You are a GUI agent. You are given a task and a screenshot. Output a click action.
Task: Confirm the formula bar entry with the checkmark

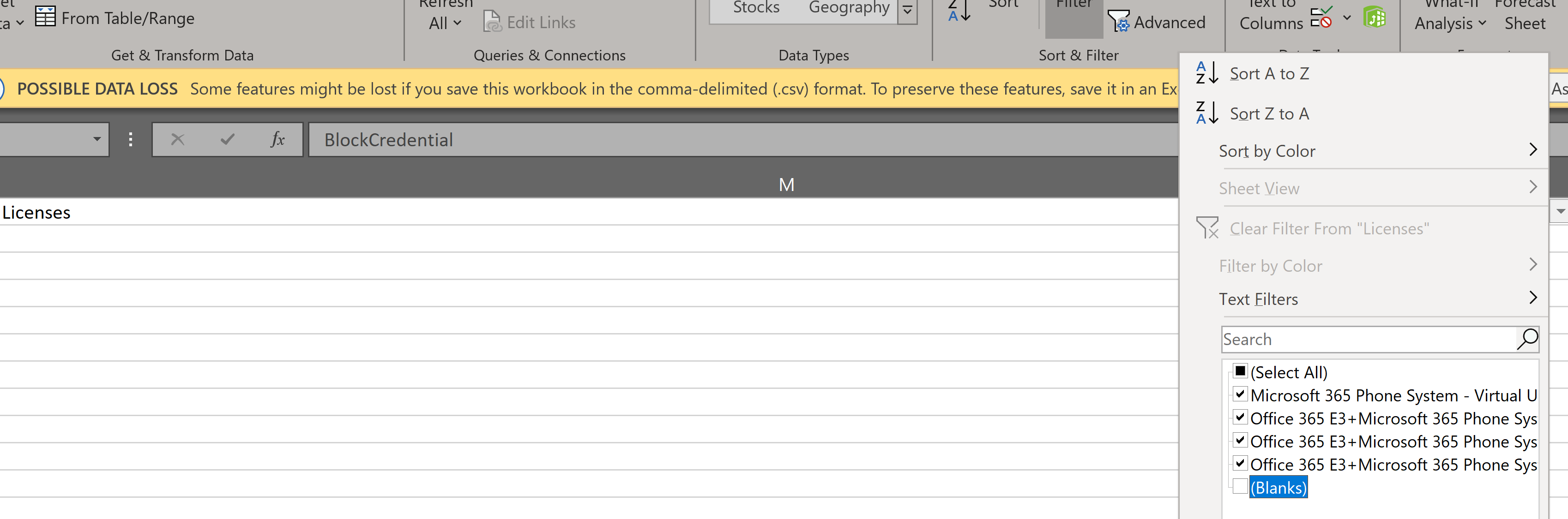[228, 139]
